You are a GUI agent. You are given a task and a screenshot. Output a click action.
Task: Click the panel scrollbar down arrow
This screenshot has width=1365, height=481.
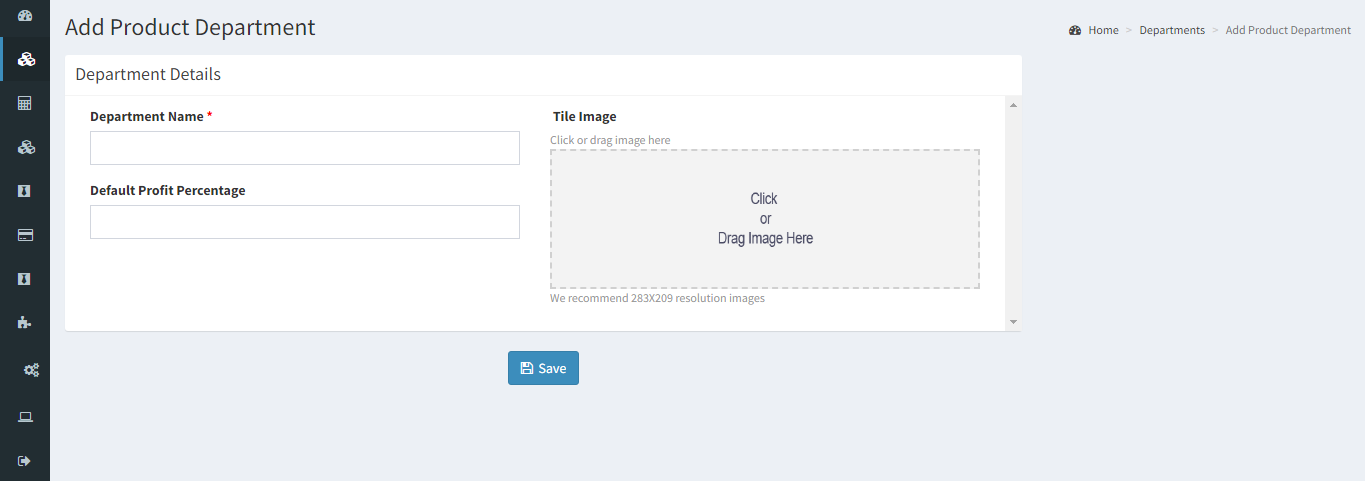point(1013,322)
